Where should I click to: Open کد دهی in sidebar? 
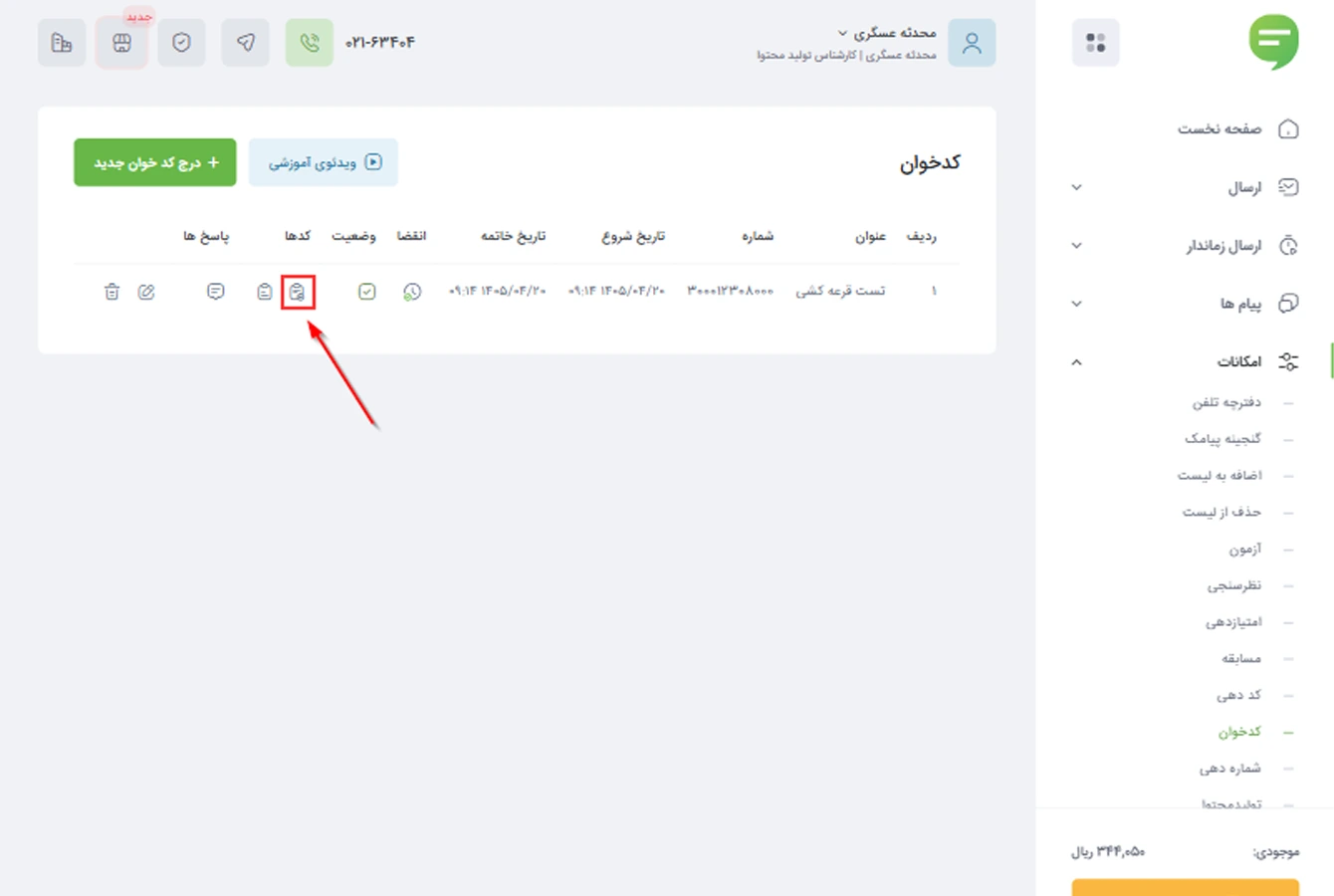(1238, 695)
